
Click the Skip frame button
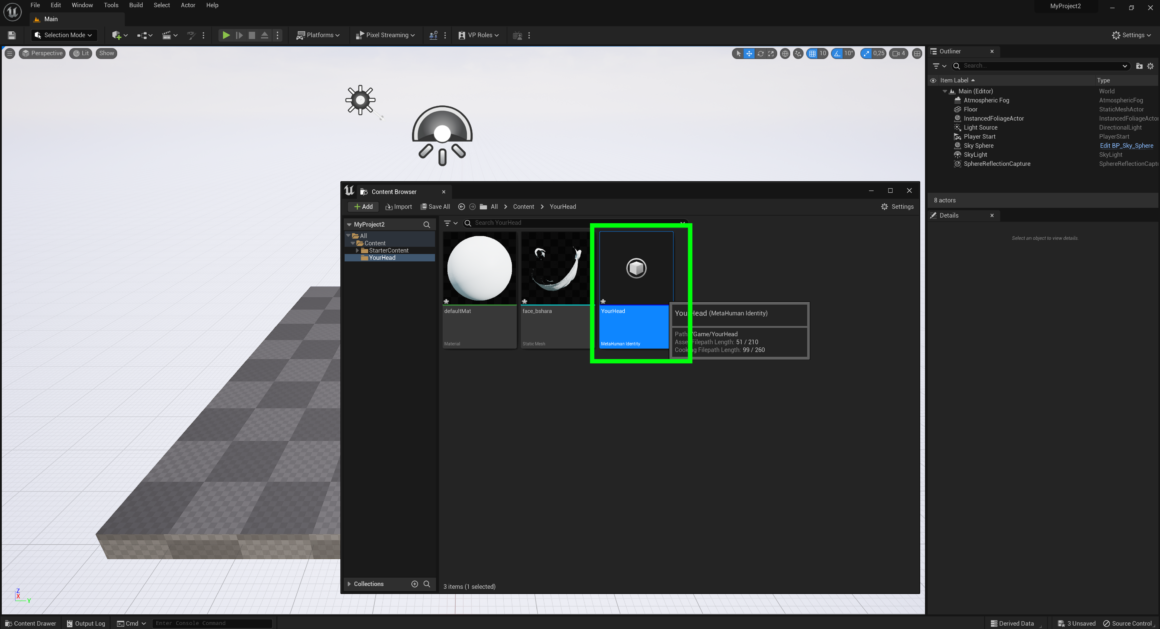(239, 35)
